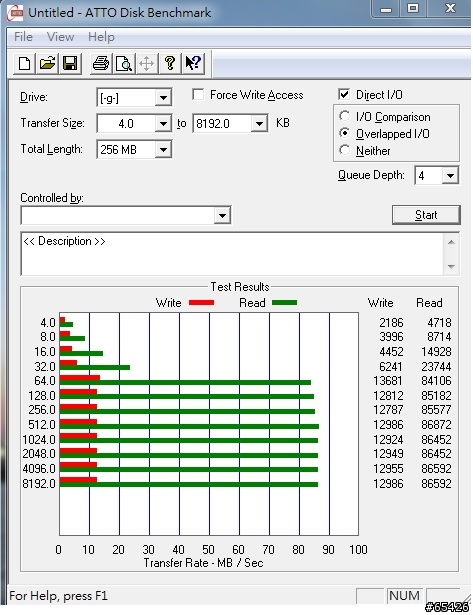Select the Overlapped I/O radio button
473x615 pixels.
click(x=344, y=133)
